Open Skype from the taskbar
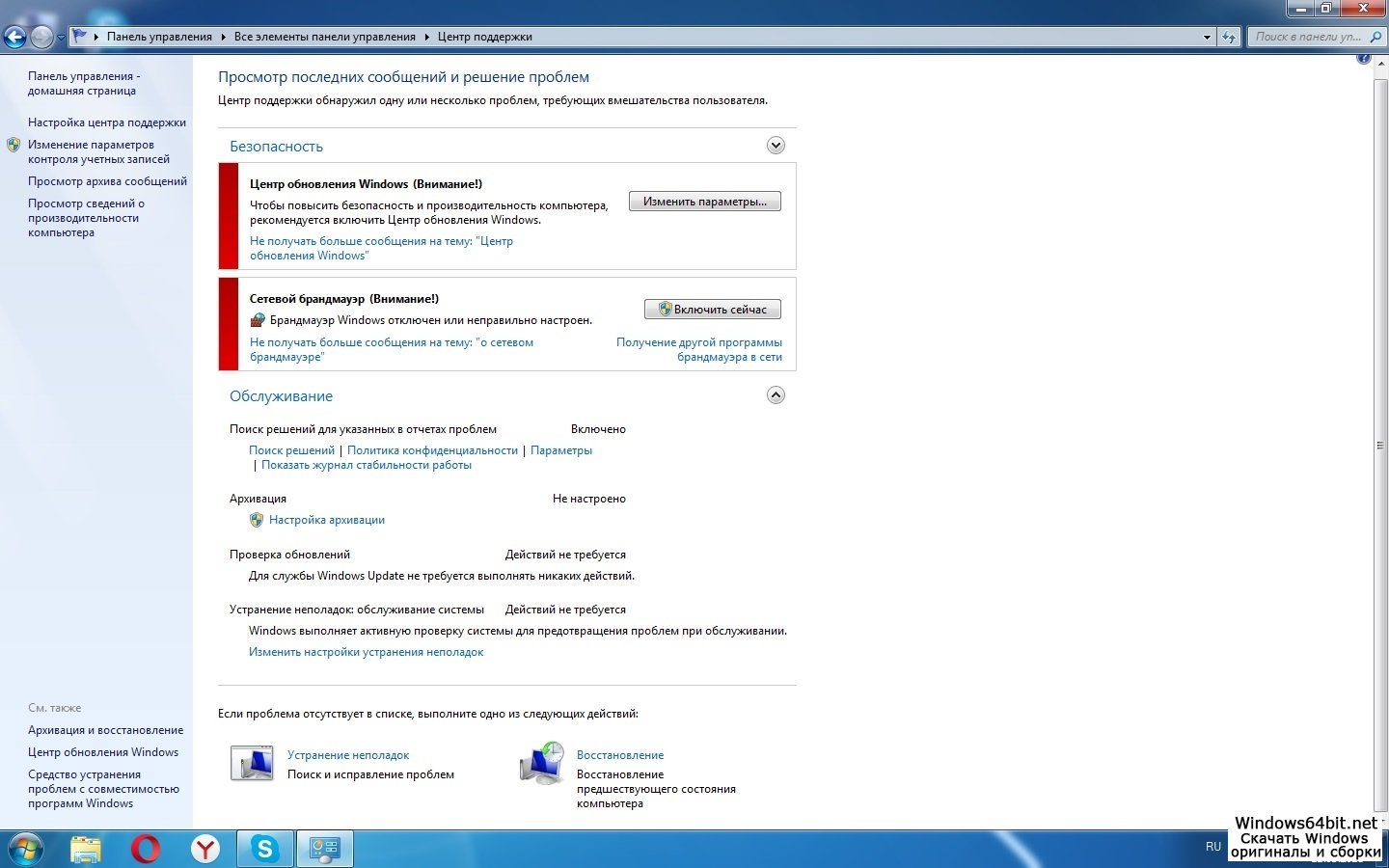The width and height of the screenshot is (1389, 868). [x=264, y=849]
